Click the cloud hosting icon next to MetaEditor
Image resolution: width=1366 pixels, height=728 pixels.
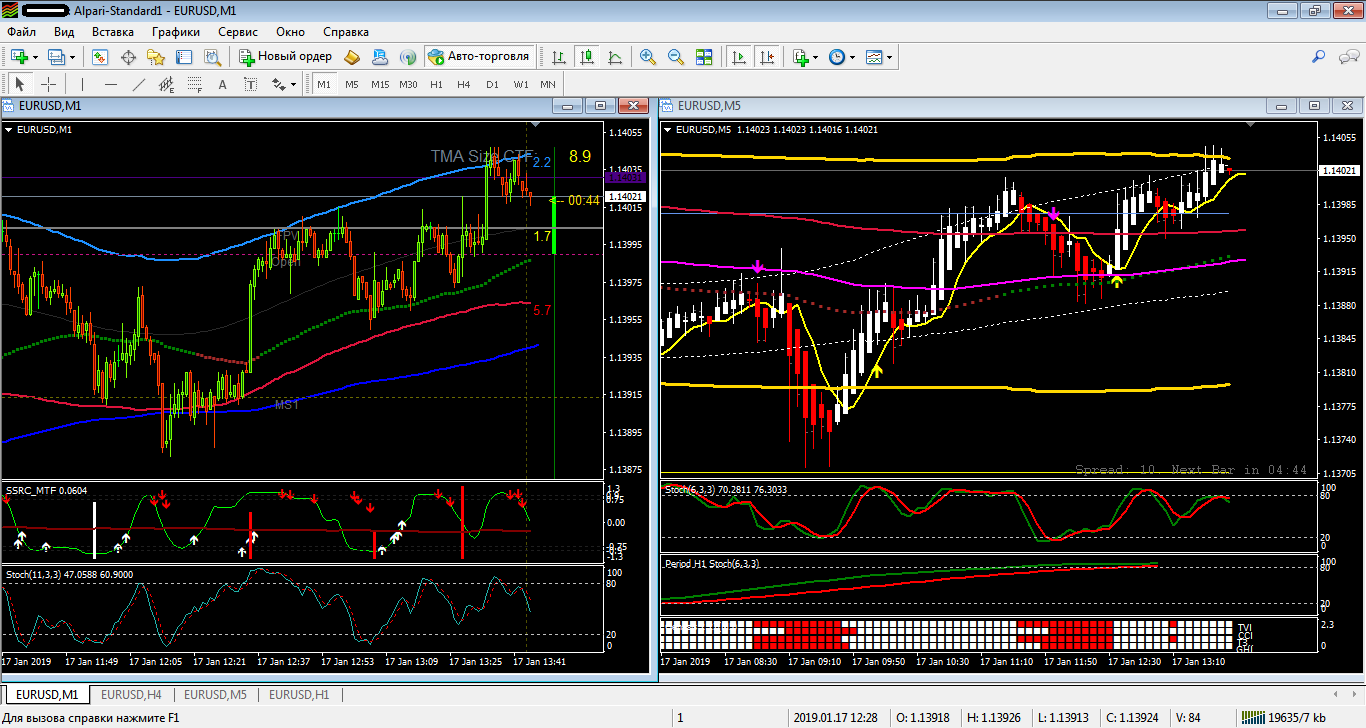click(x=380, y=57)
